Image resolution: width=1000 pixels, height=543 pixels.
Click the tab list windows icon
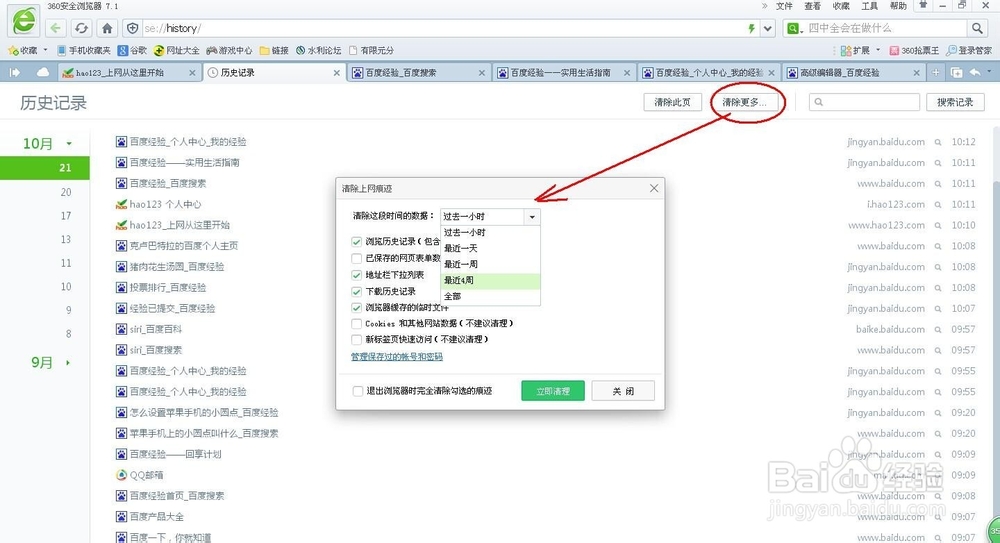pos(956,73)
